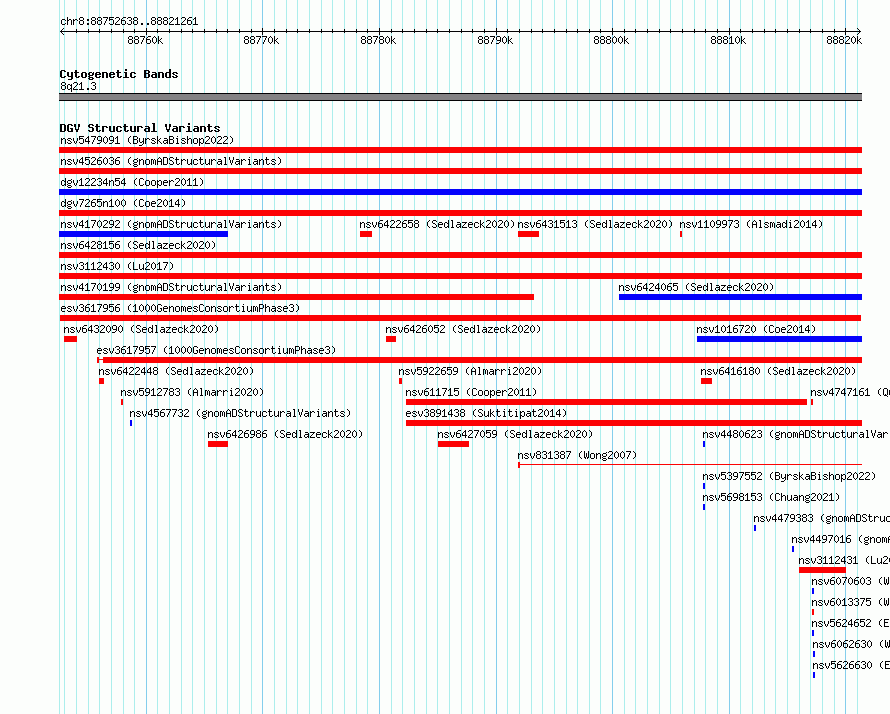
Task: Click the blue bar under dgv12234n54
Action: pos(460,192)
